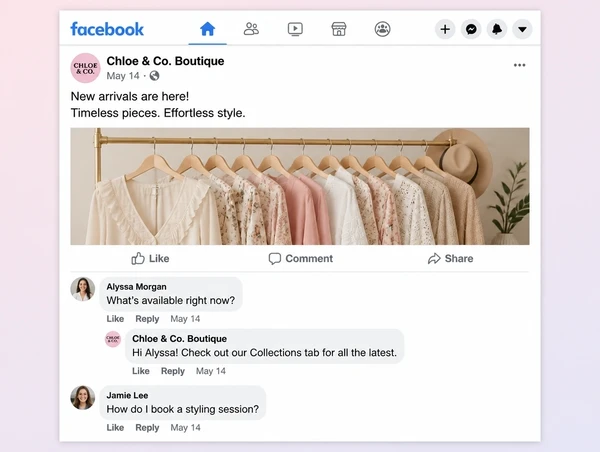Expand the account dropdown arrow

point(522,29)
